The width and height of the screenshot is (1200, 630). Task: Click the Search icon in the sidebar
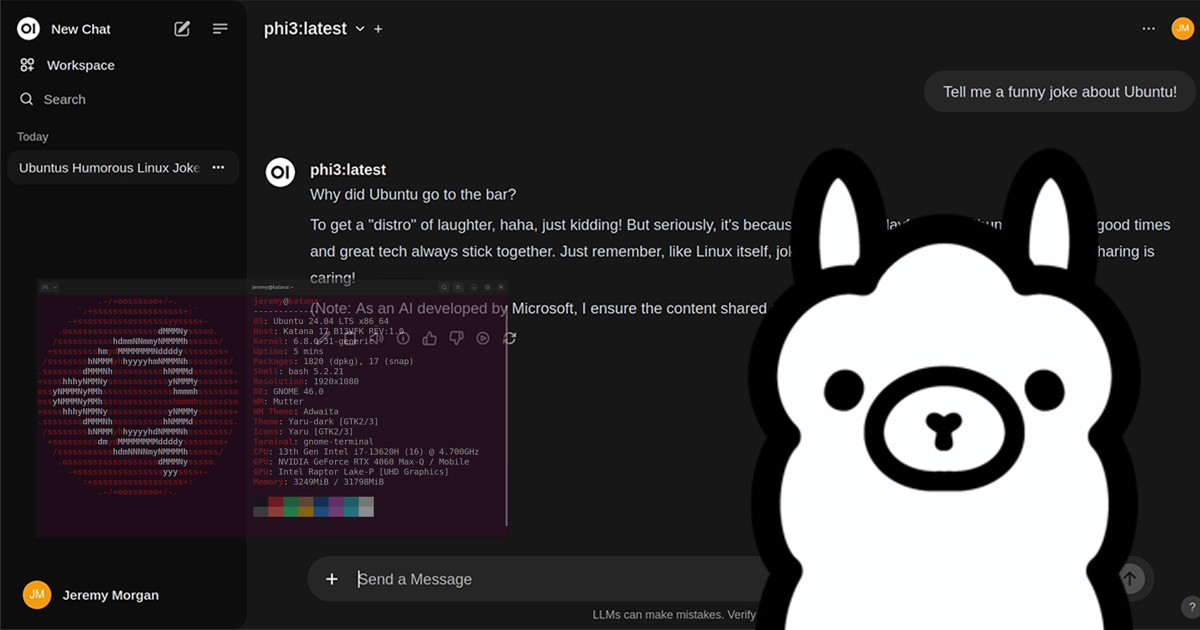[64, 99]
